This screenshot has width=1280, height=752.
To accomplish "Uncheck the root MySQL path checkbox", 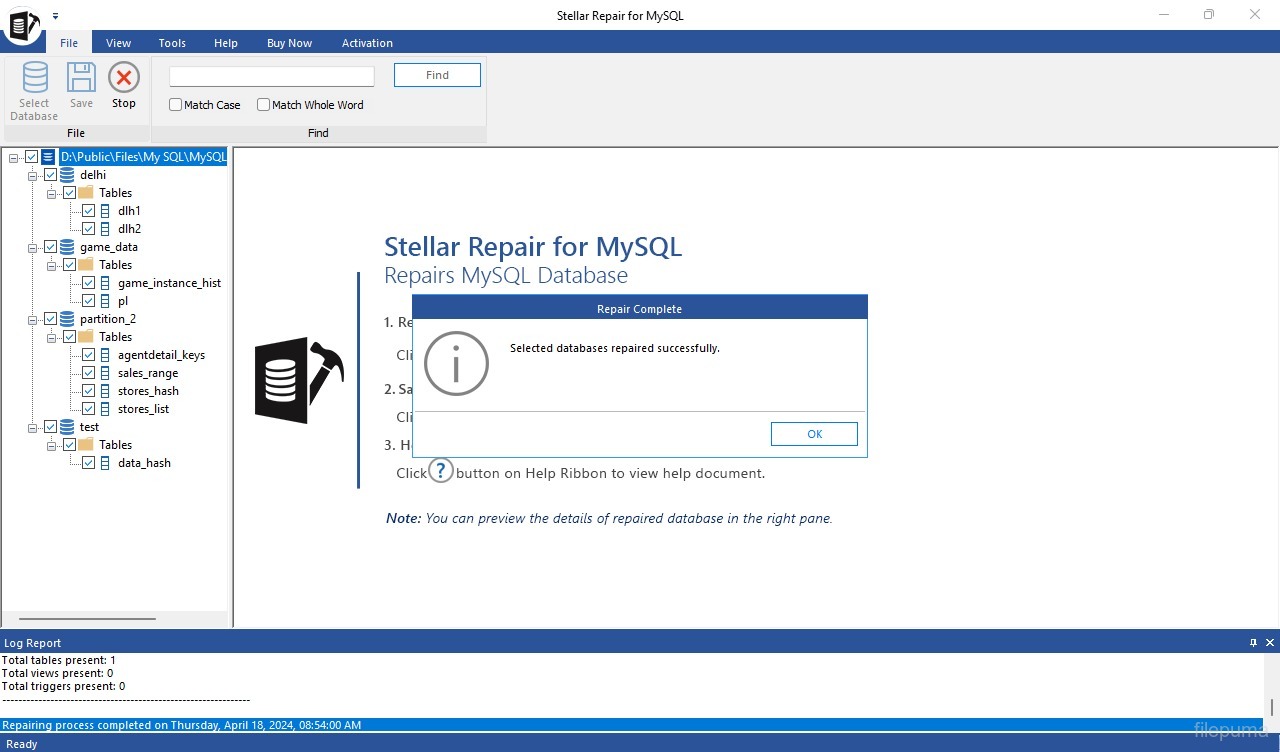I will pyautogui.click(x=32, y=157).
